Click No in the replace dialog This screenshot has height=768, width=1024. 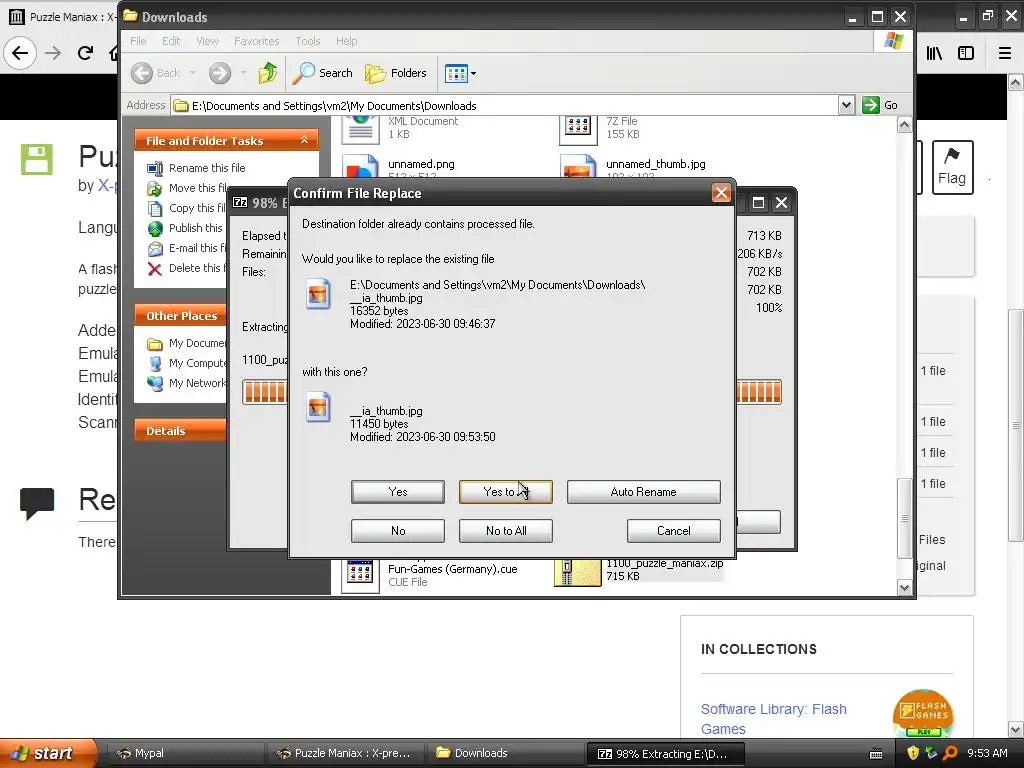(397, 531)
